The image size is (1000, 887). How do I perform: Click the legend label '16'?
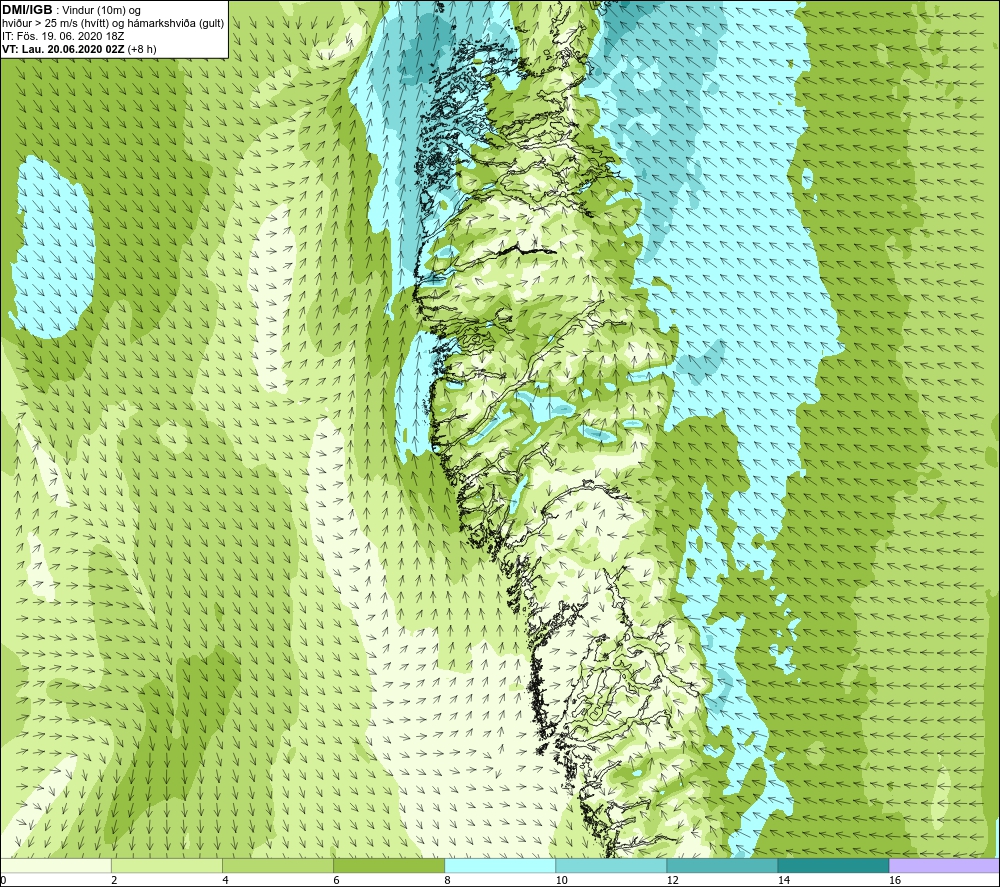(x=895, y=881)
